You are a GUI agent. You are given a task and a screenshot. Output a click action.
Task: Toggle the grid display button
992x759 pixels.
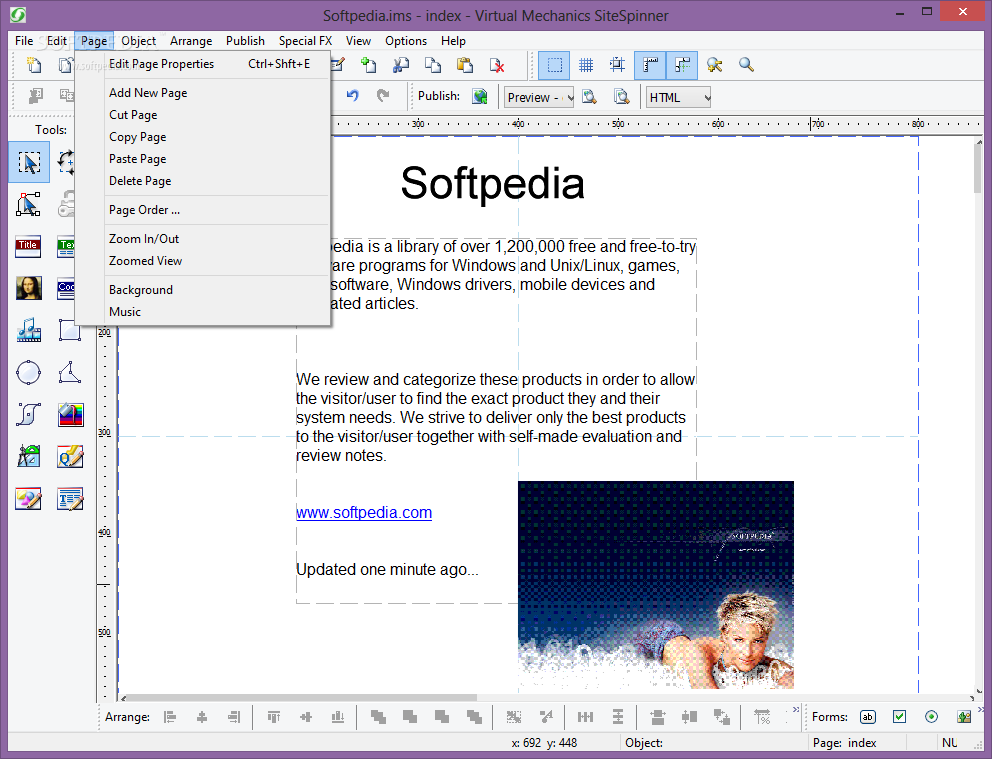pyautogui.click(x=586, y=65)
